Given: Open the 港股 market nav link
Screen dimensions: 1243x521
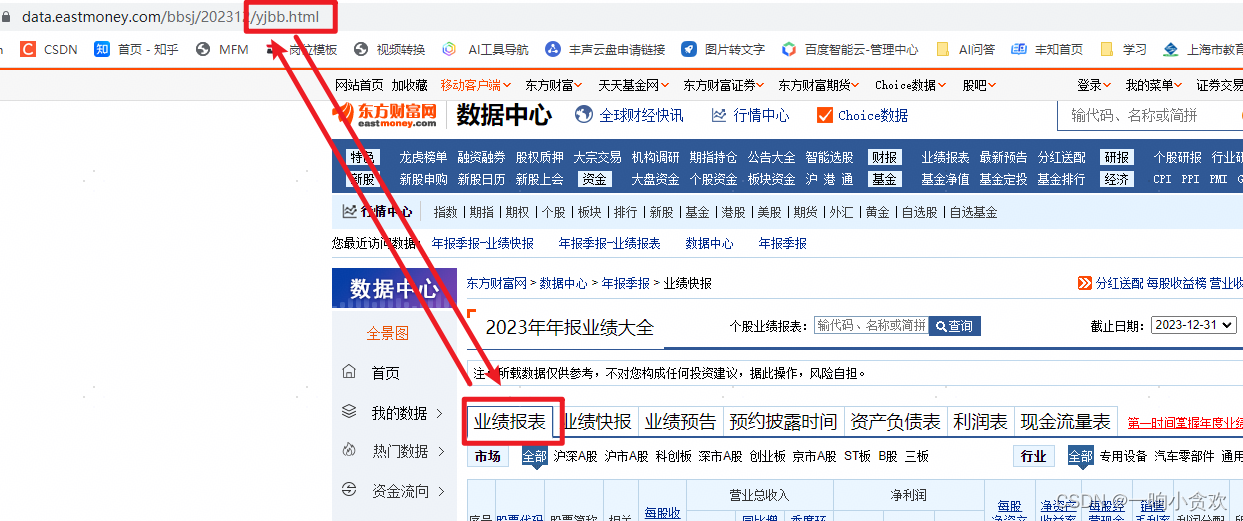Looking at the screenshot, I should point(733,212).
